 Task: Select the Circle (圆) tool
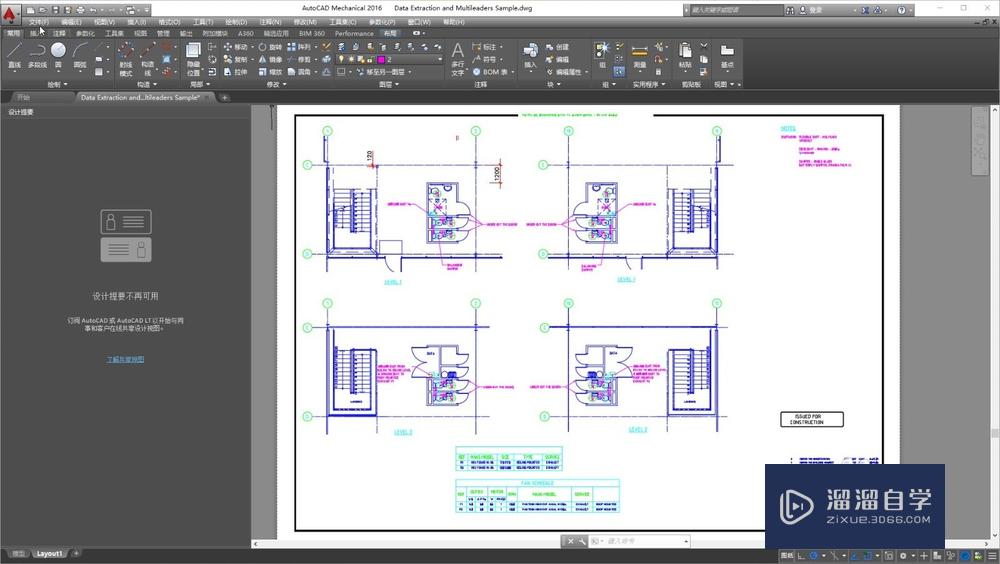(x=58, y=56)
